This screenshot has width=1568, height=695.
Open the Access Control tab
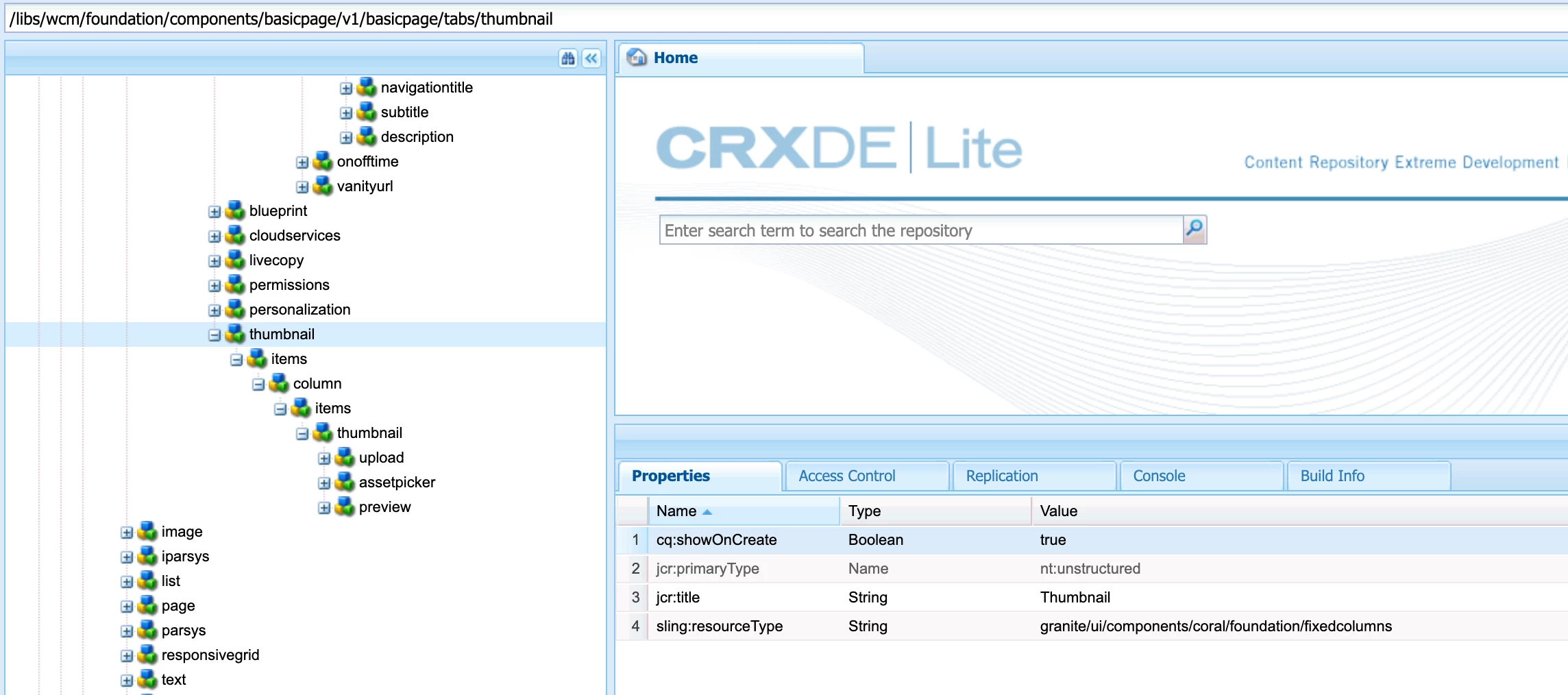[x=867, y=476]
